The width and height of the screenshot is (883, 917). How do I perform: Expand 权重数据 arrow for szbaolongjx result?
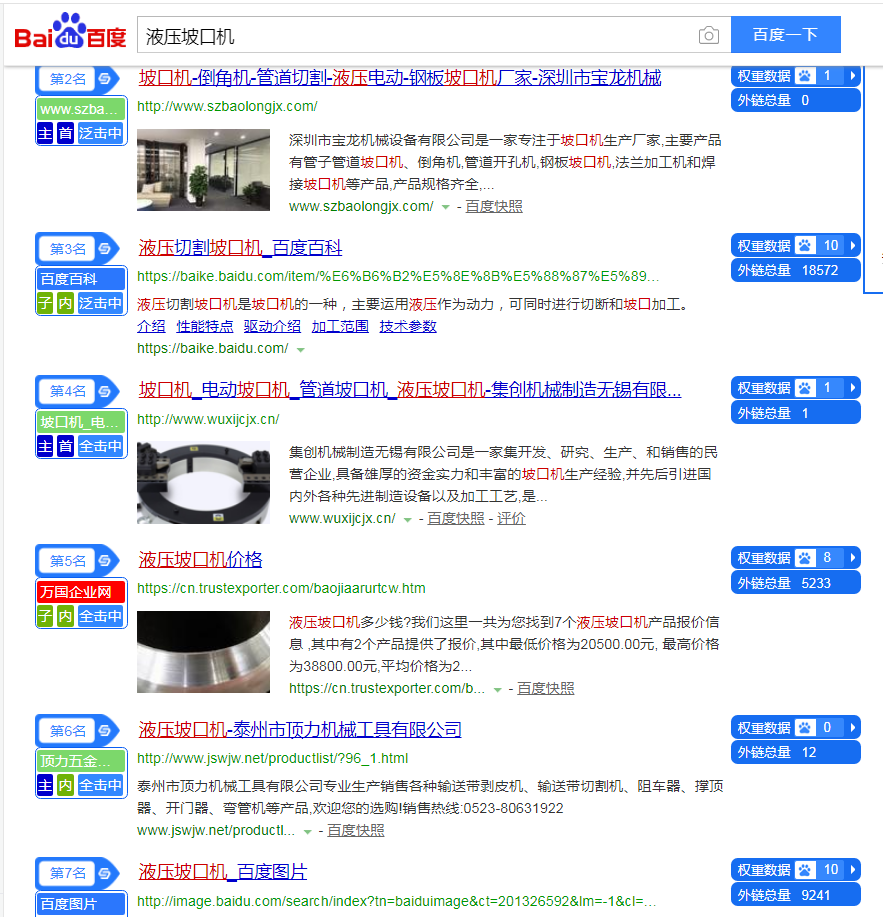(x=853, y=76)
